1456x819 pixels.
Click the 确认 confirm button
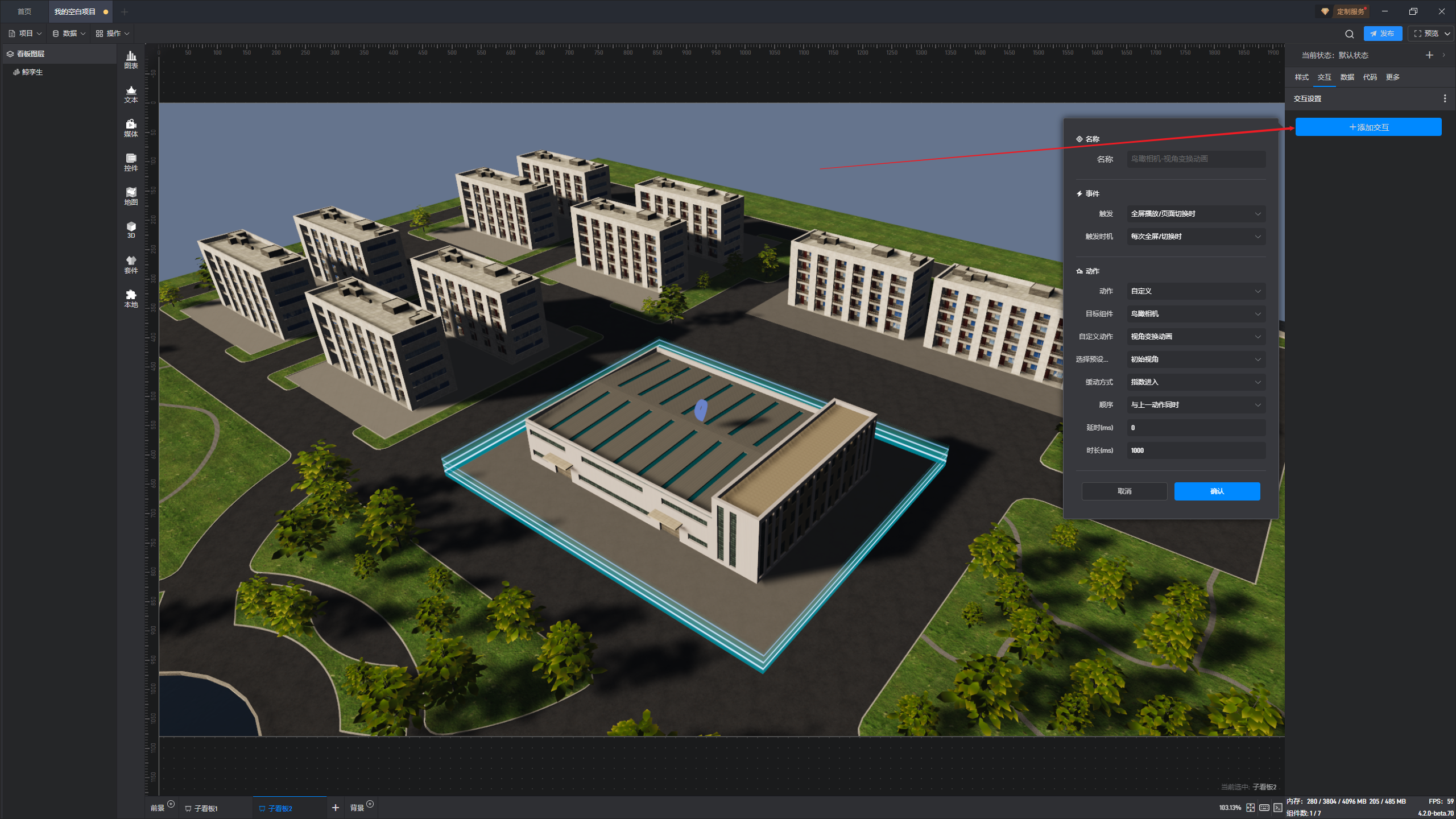1217,491
